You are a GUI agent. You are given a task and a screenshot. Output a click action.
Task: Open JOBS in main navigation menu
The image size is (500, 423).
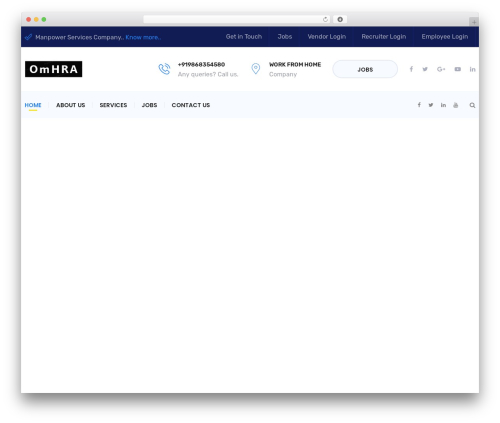pos(149,105)
